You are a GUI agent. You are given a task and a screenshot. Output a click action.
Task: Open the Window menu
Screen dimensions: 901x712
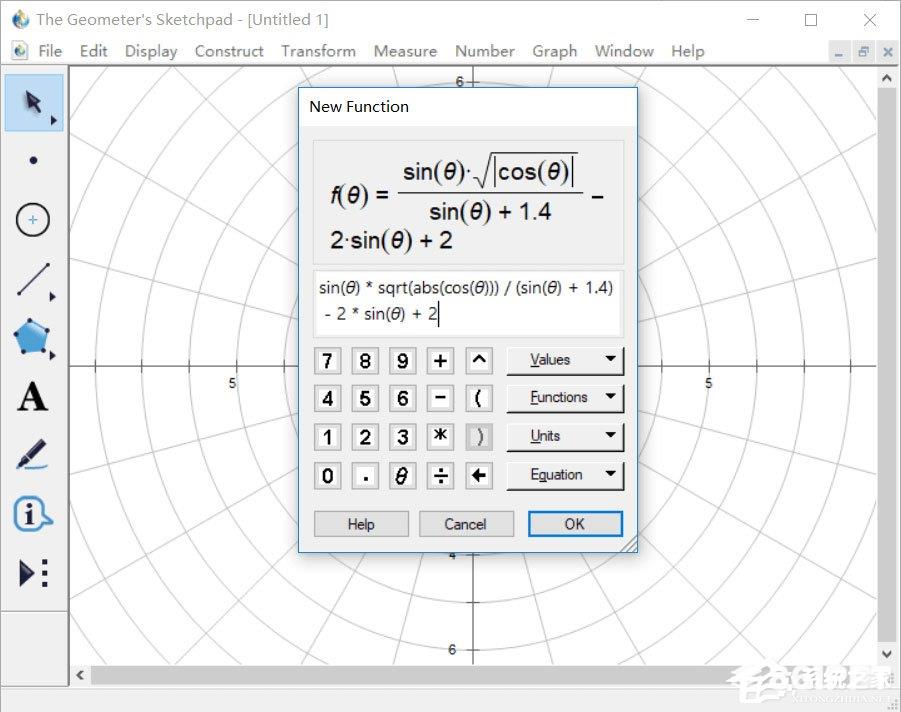coord(624,51)
